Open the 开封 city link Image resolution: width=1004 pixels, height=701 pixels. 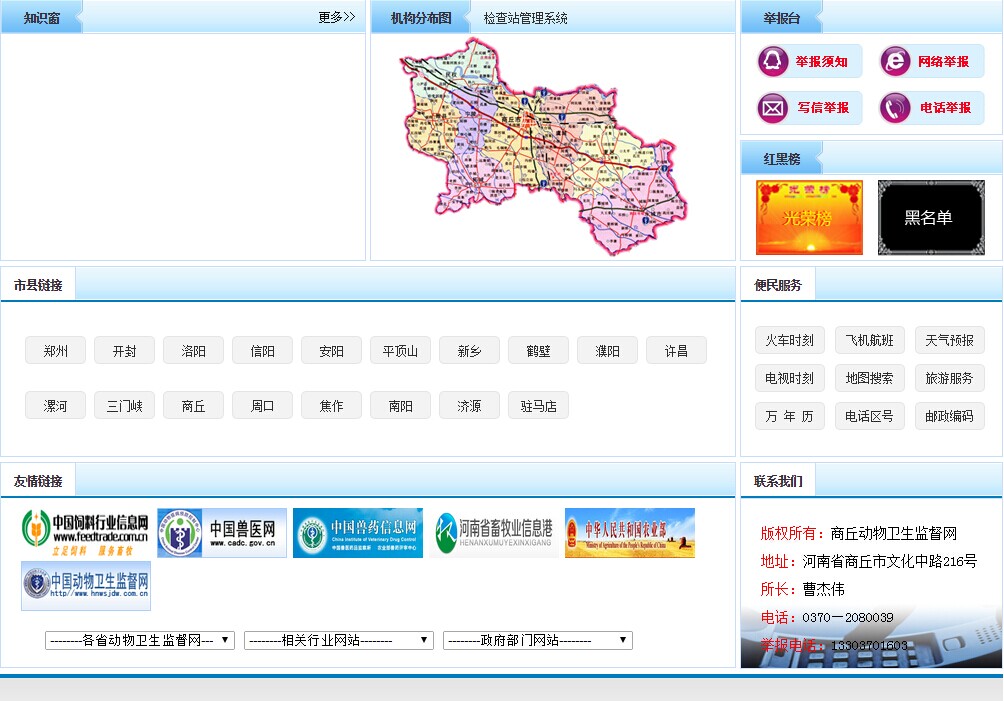point(124,351)
